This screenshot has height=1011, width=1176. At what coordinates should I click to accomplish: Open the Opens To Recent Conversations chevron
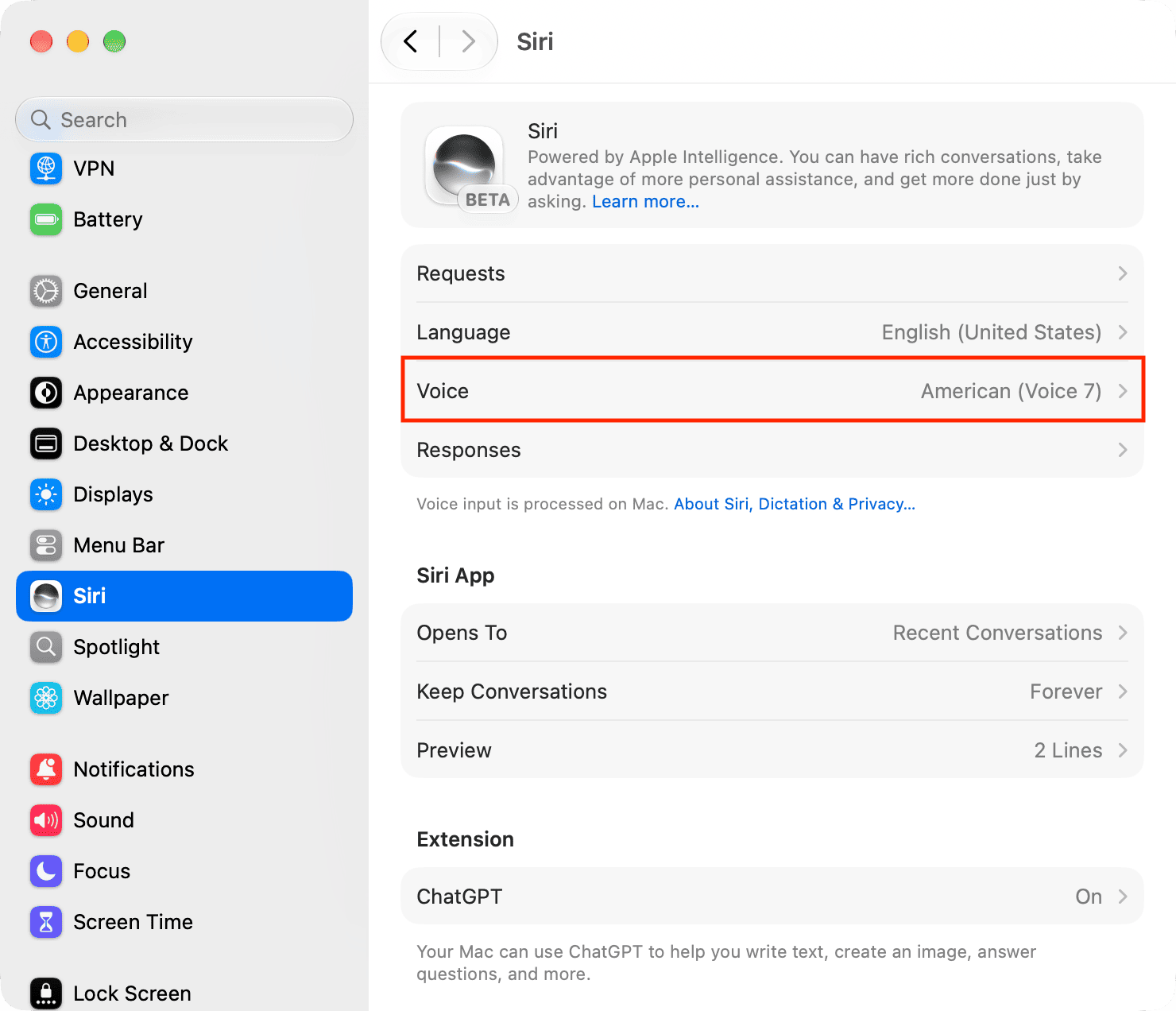point(1123,633)
